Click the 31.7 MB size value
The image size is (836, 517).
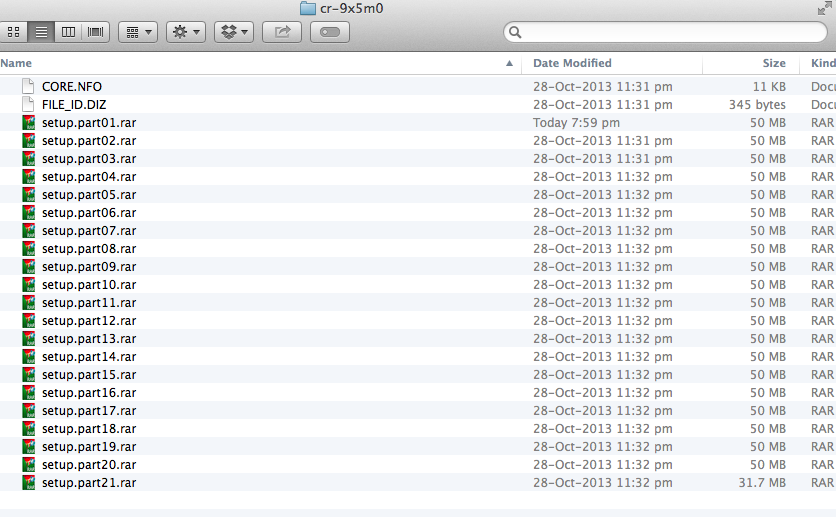[762, 483]
